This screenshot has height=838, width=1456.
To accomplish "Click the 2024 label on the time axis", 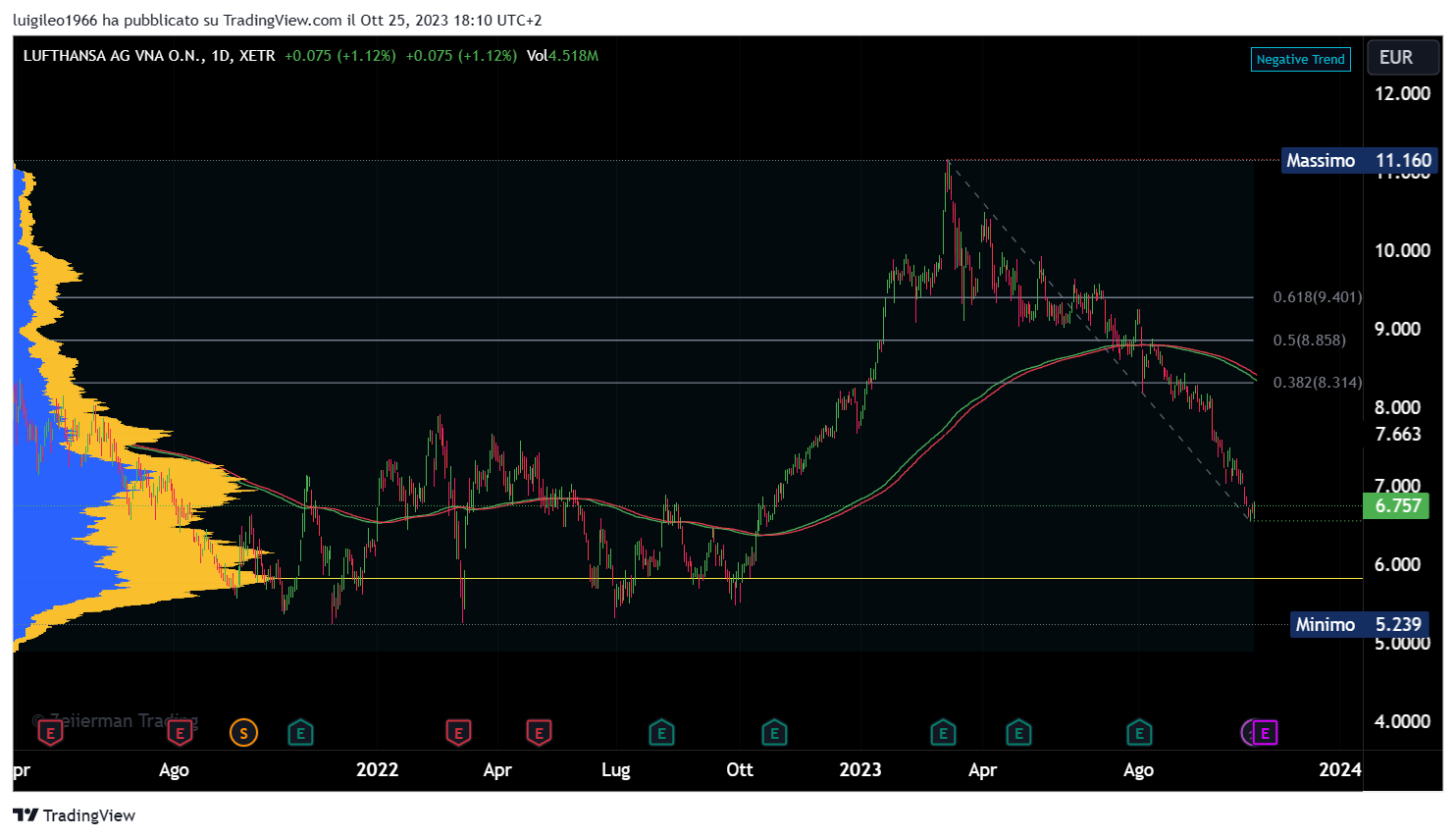I will (x=1340, y=770).
